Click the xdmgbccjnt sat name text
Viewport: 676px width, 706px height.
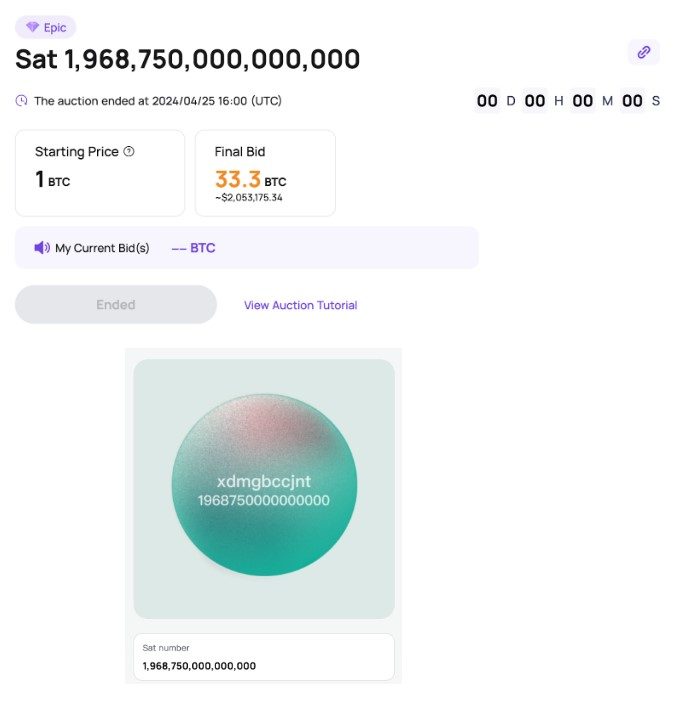(264, 481)
